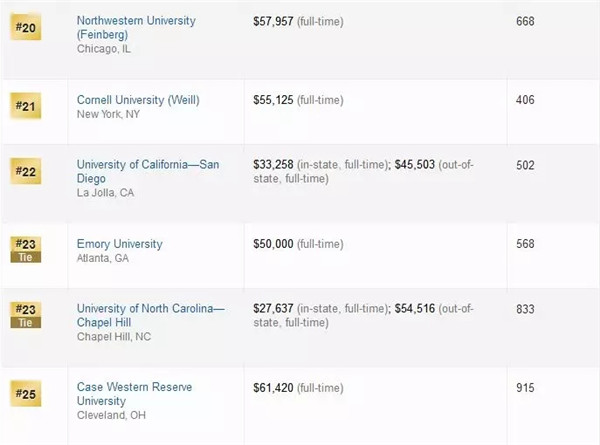Click the enrollment number 915
The height and width of the screenshot is (445, 600).
coord(526,387)
